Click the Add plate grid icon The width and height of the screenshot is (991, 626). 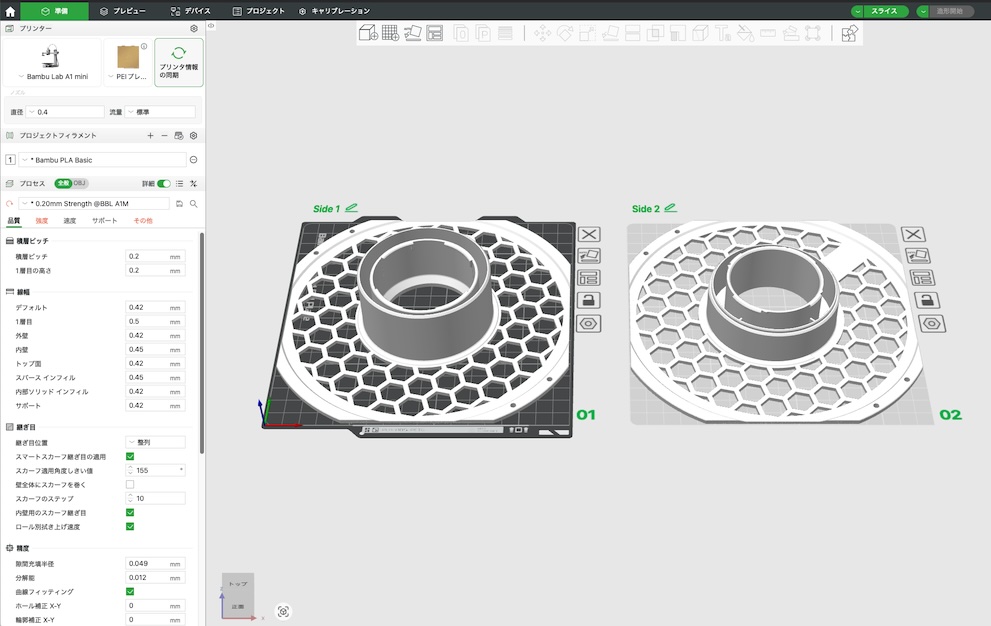[x=390, y=33]
